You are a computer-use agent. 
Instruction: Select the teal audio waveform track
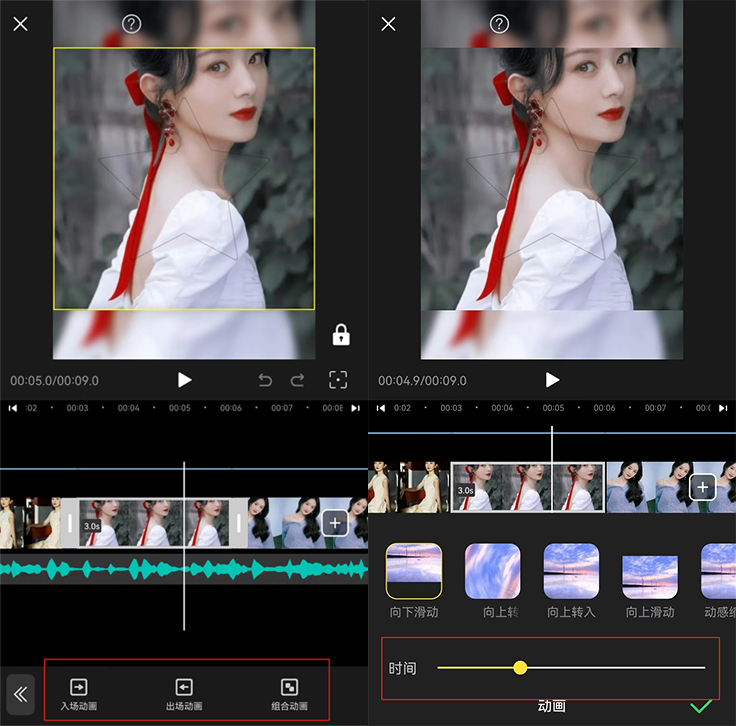pos(184,569)
